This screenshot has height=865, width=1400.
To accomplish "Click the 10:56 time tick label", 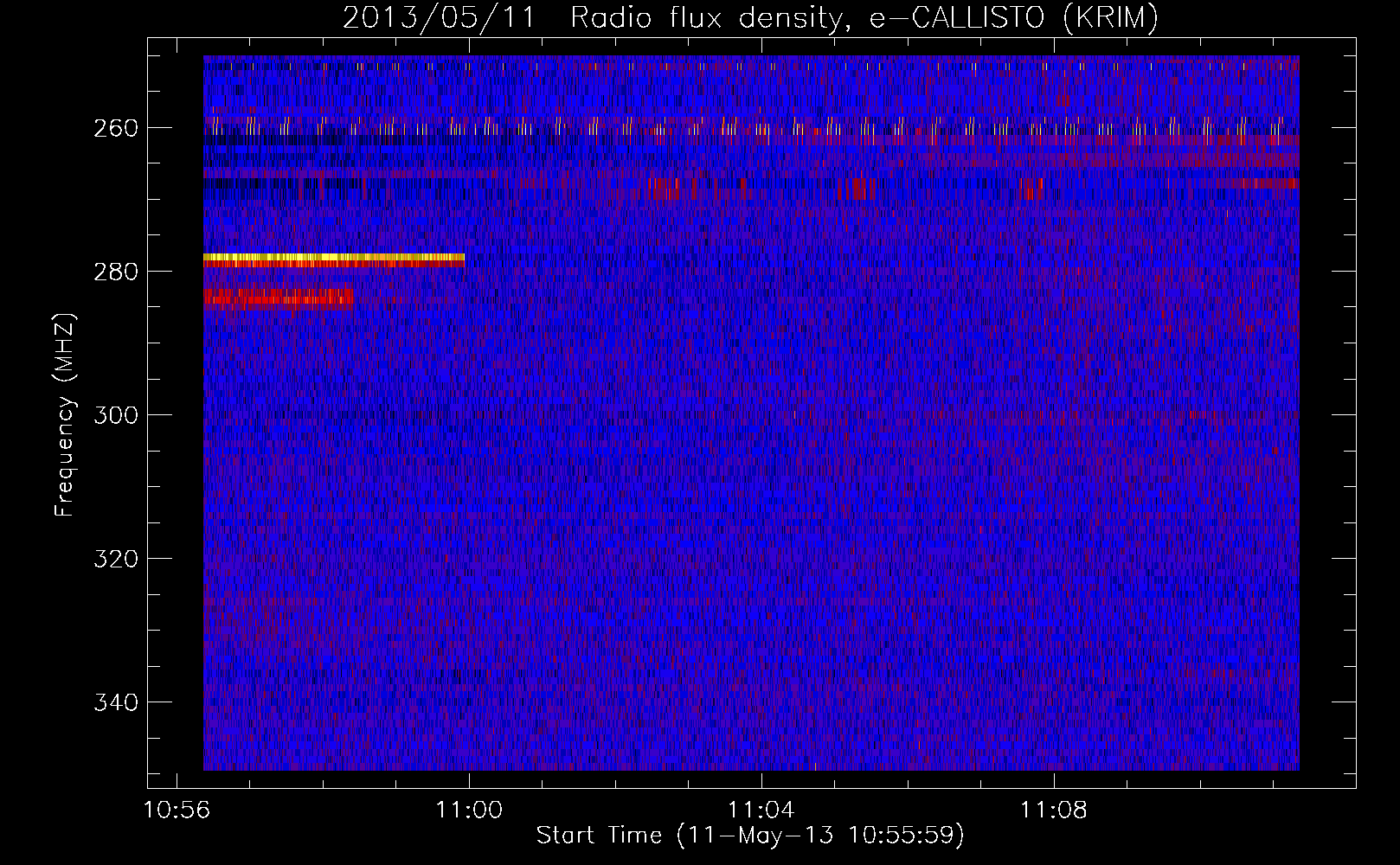I will coord(177,811).
